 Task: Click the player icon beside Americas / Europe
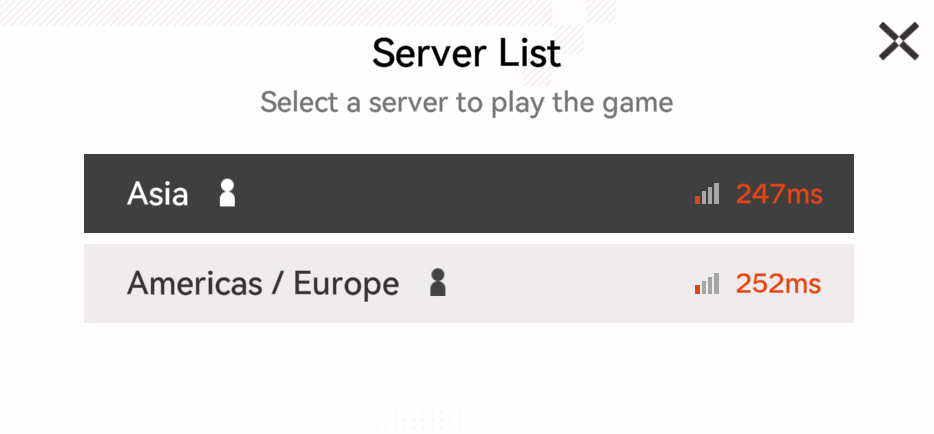click(x=437, y=284)
